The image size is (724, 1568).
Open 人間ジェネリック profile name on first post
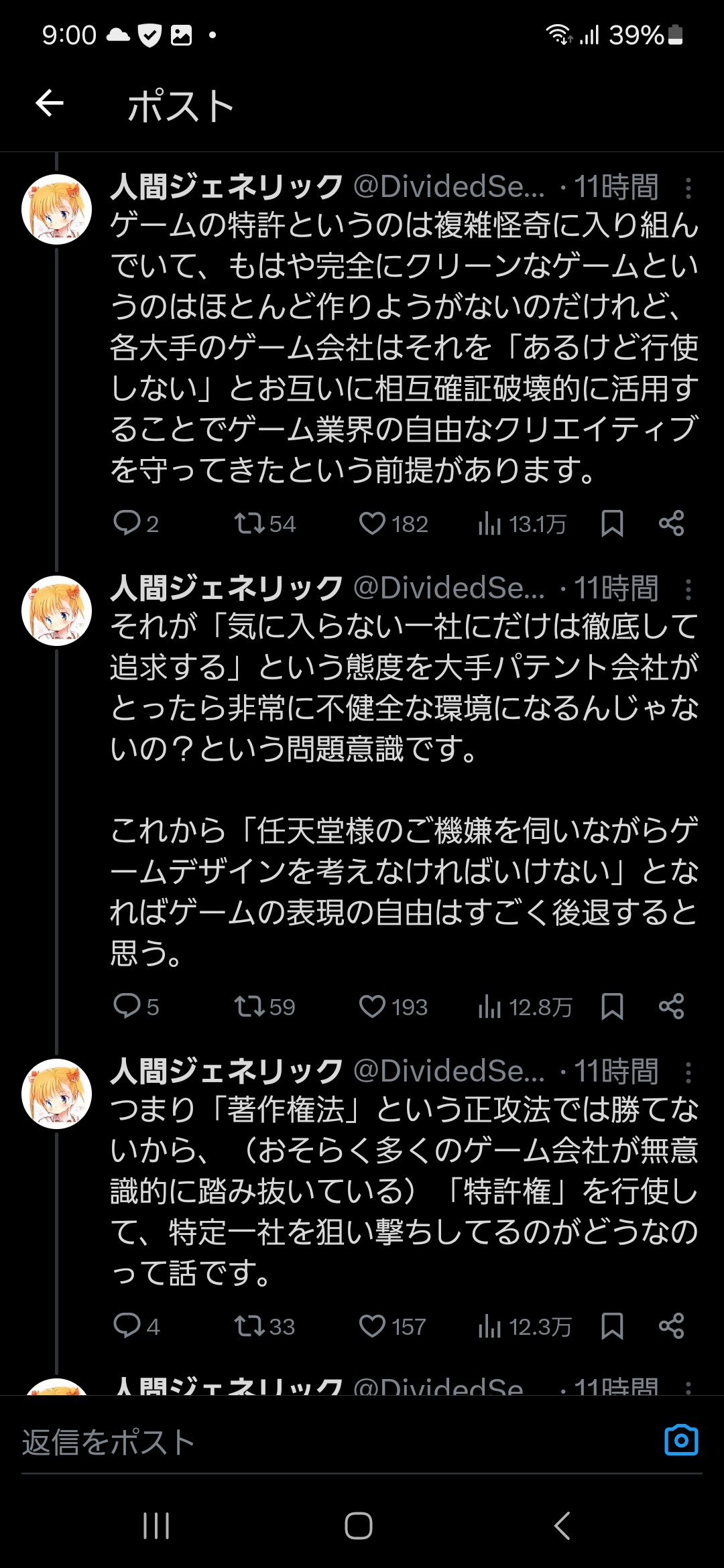(227, 186)
